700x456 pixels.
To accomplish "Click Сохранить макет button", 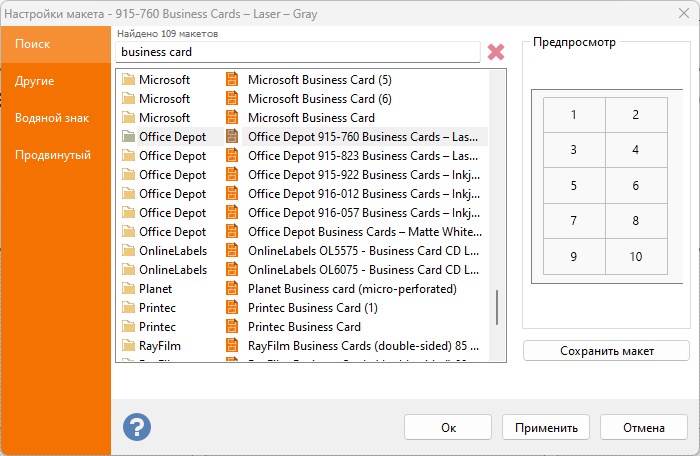I will pos(606,351).
